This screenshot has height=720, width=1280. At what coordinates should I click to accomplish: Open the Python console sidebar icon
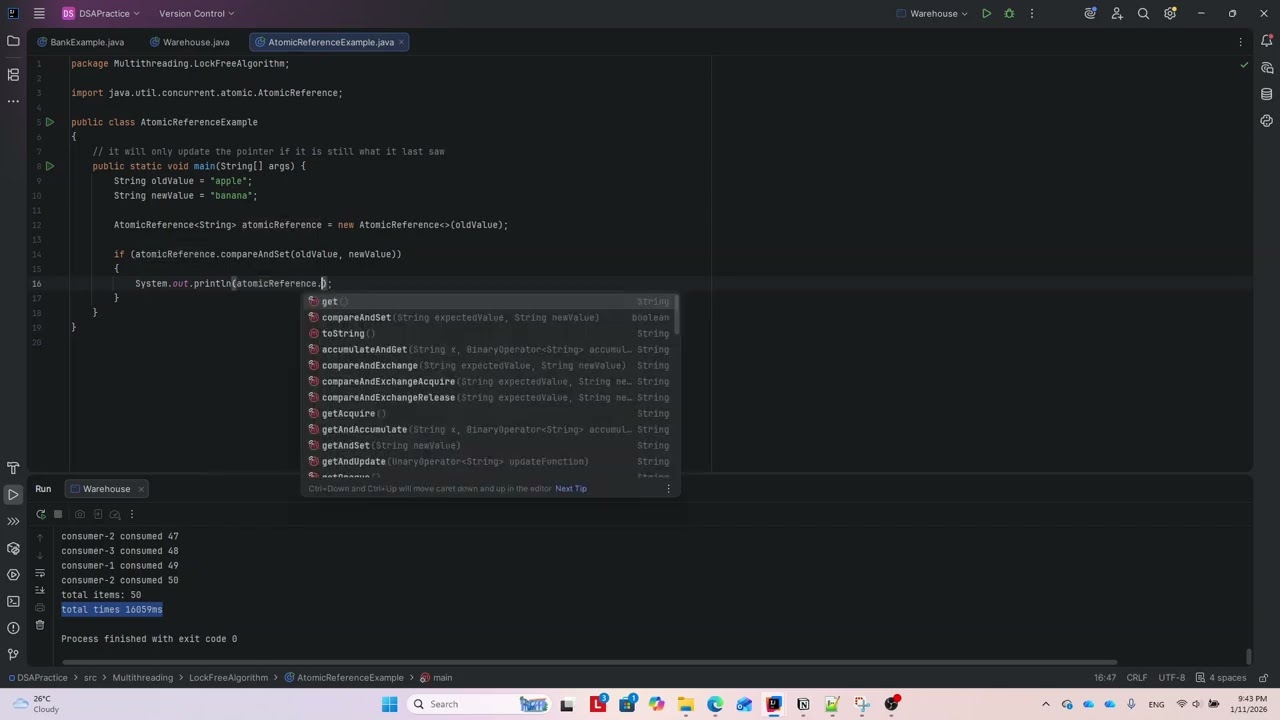coord(1267,121)
